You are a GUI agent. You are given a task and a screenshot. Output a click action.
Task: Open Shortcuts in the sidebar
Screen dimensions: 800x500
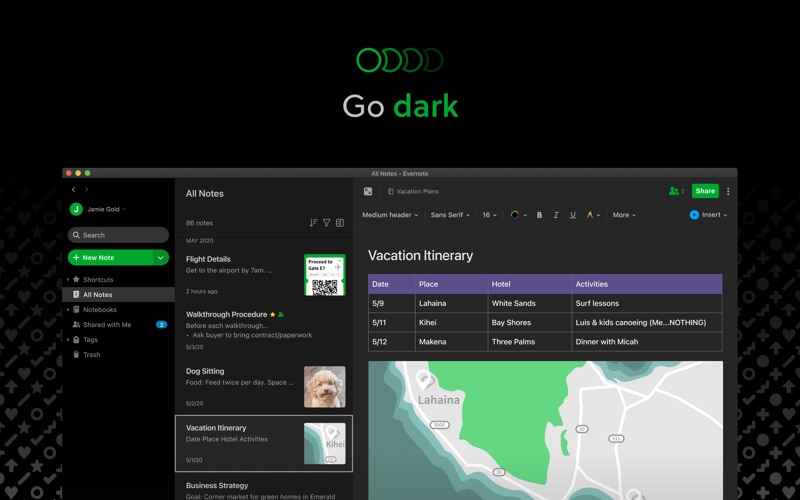[x=98, y=280]
